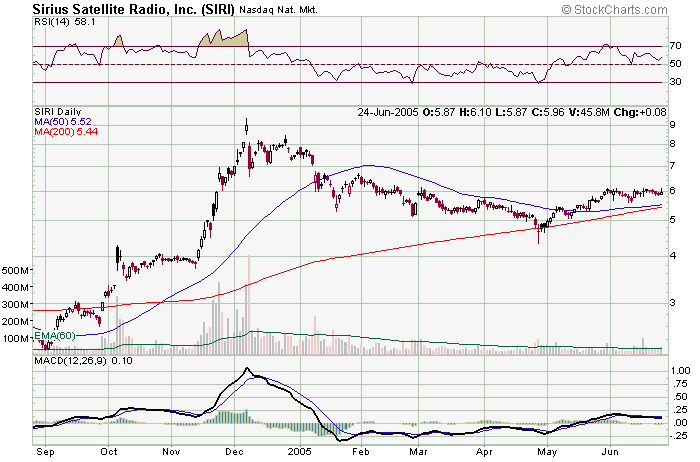Click the 50-day MA peak near February

(367, 166)
